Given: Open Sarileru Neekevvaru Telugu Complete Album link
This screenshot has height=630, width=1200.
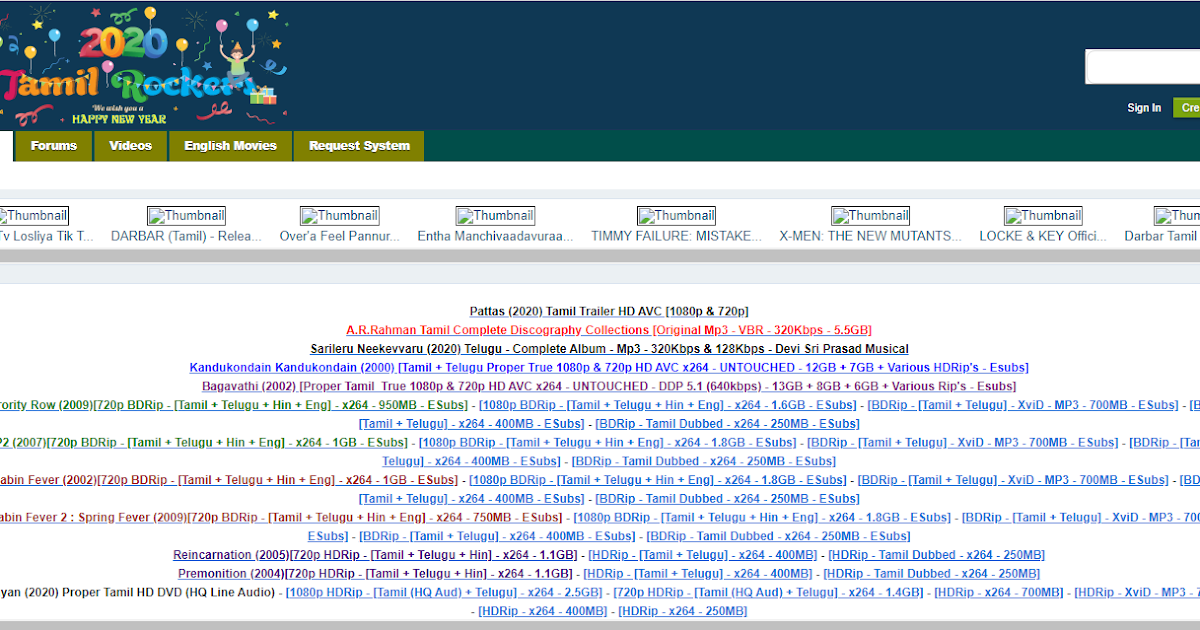Looking at the screenshot, I should (609, 349).
